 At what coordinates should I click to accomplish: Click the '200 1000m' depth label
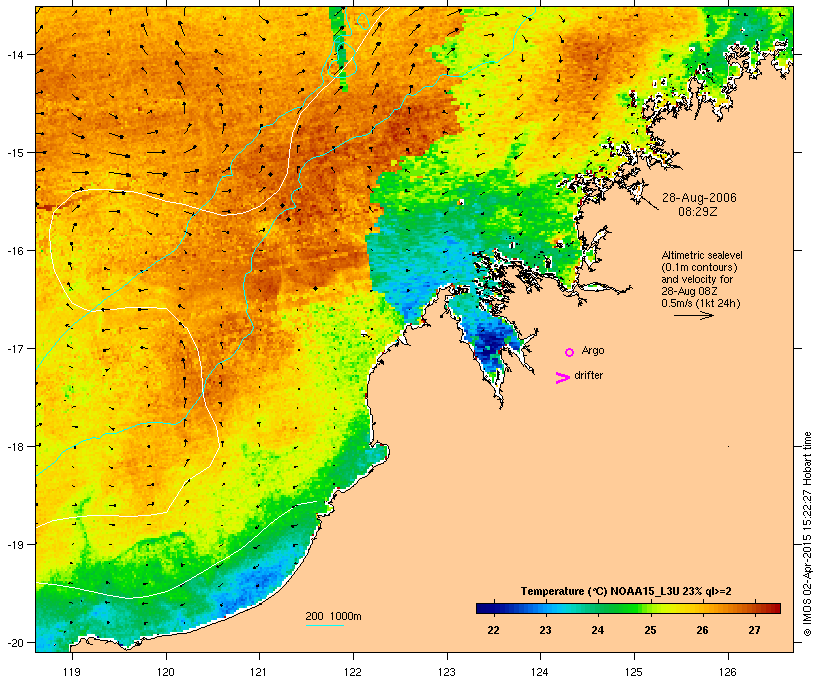[333, 616]
